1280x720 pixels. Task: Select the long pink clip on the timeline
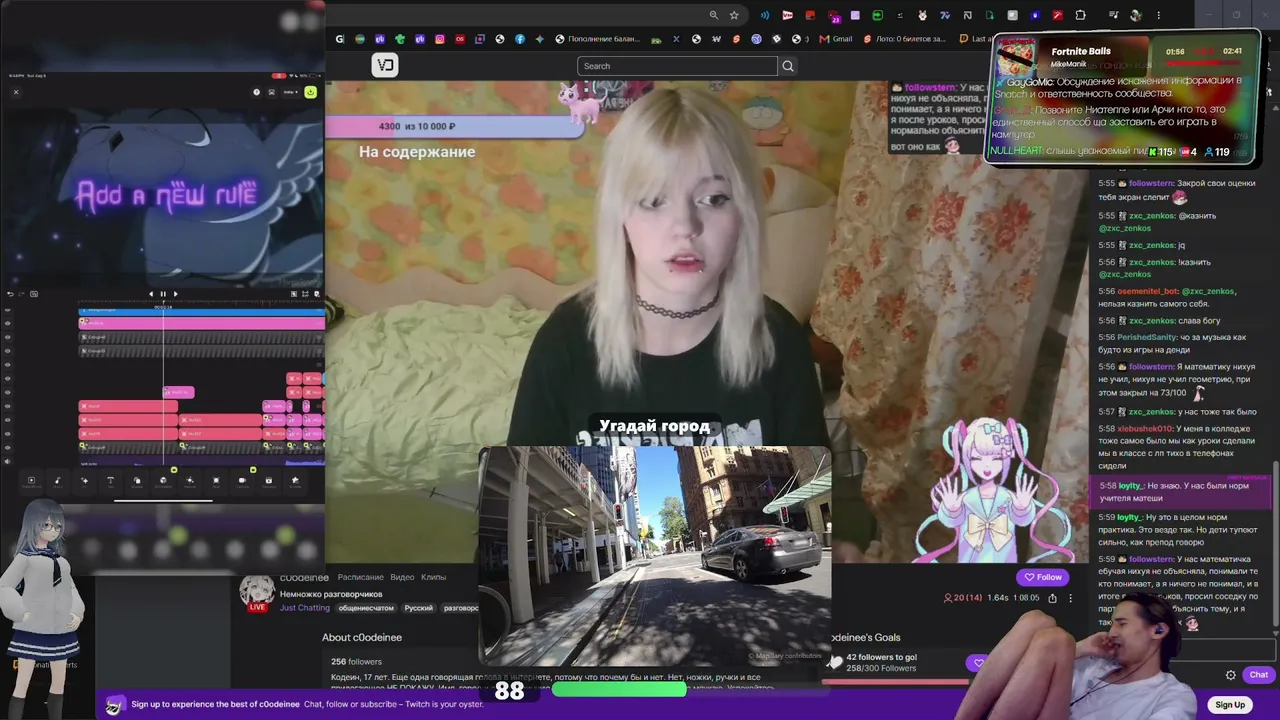tap(202, 323)
